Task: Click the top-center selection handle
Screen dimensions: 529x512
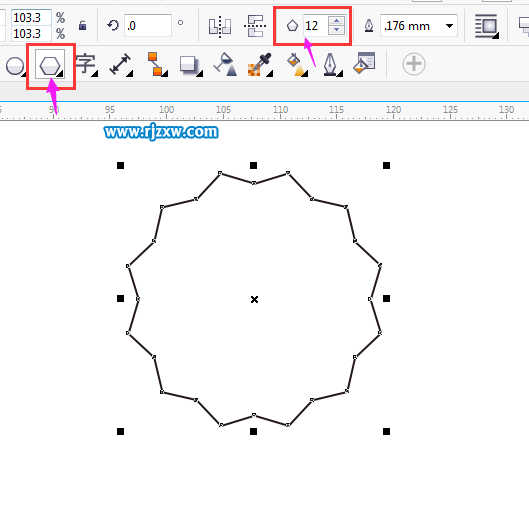Action: point(253,165)
